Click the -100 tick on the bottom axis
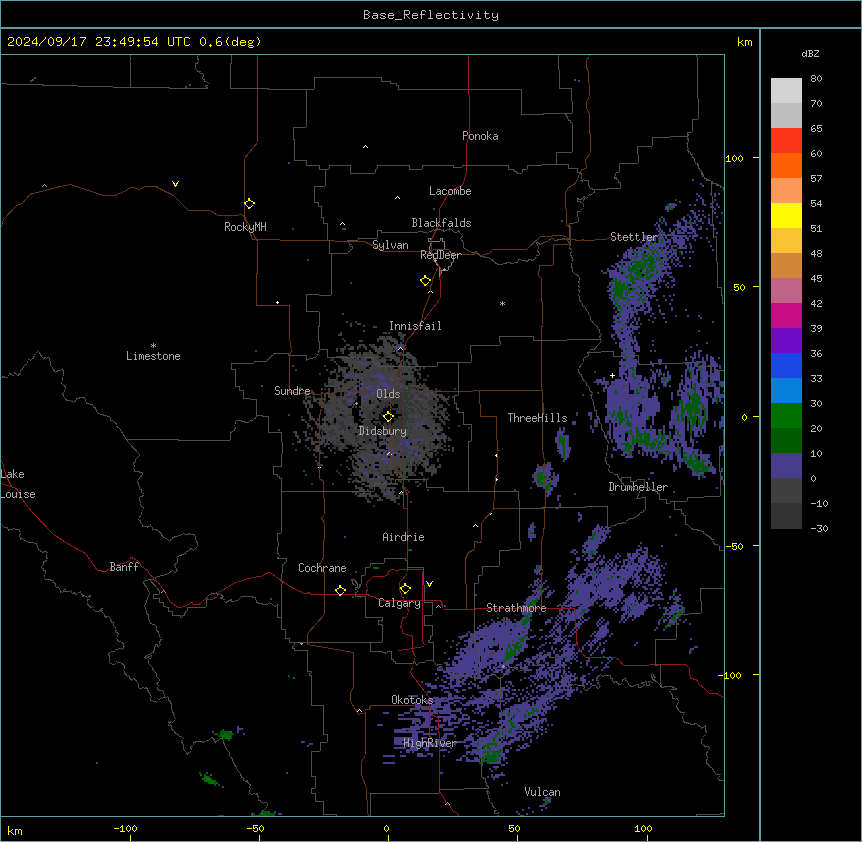Screen dimensions: 862x842 pyautogui.click(x=125, y=828)
